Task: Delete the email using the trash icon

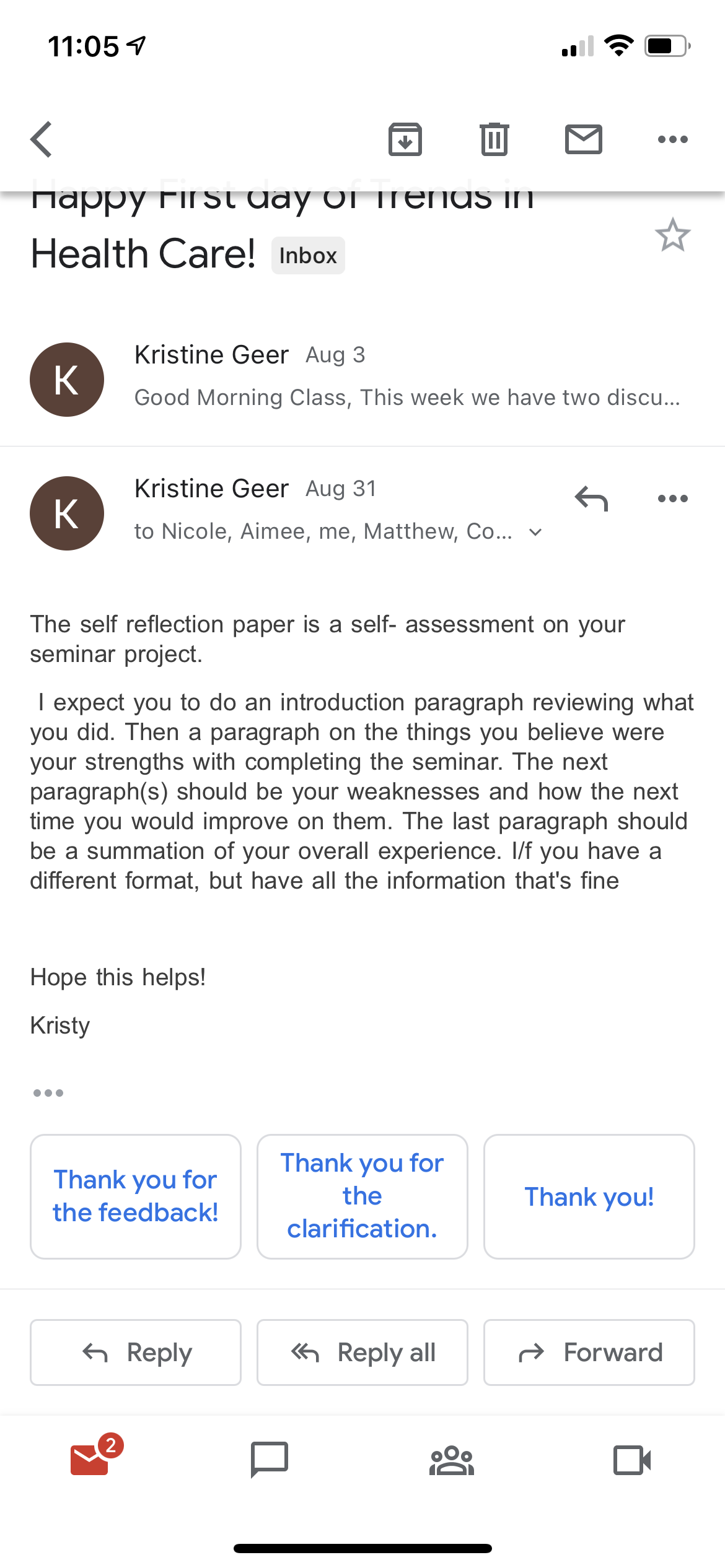Action: pos(494,139)
